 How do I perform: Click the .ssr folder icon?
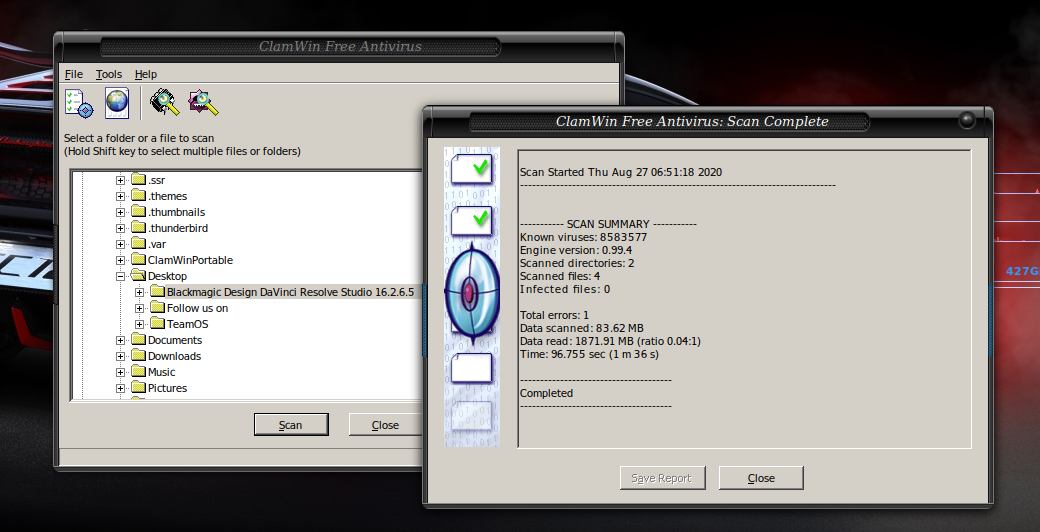coord(138,179)
